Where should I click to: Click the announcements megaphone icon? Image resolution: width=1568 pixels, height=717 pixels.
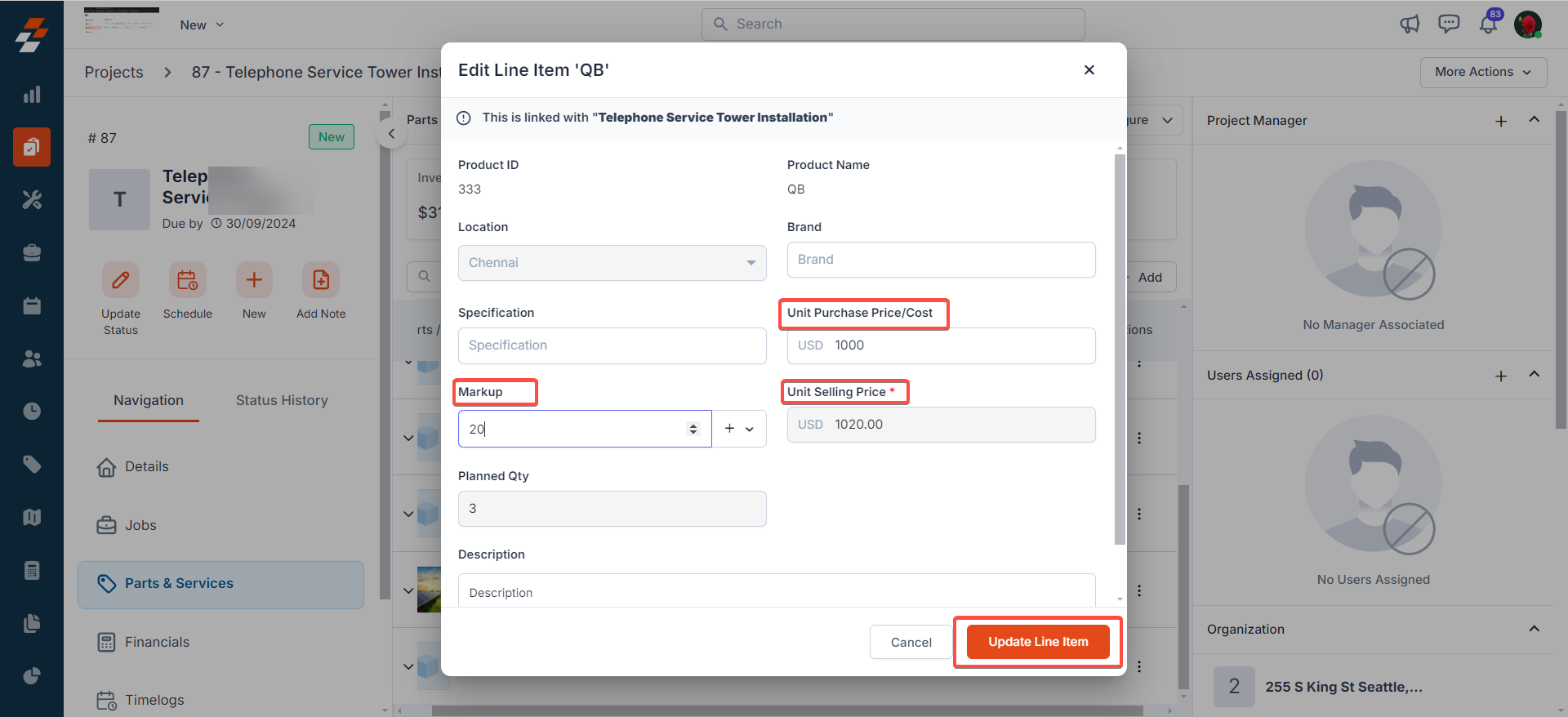coord(1410,24)
